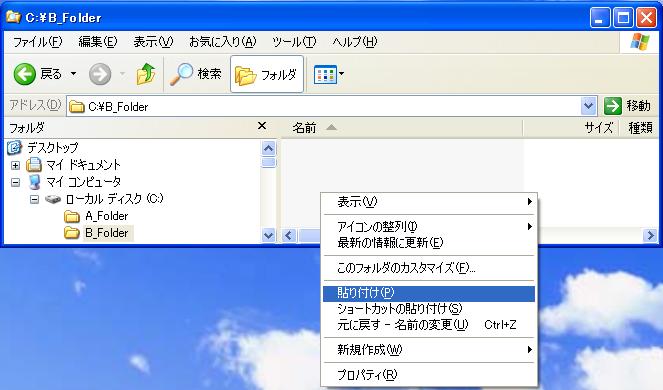
Task: Choose ショートカットの貼り付け(S)
Action: [x=429, y=309]
